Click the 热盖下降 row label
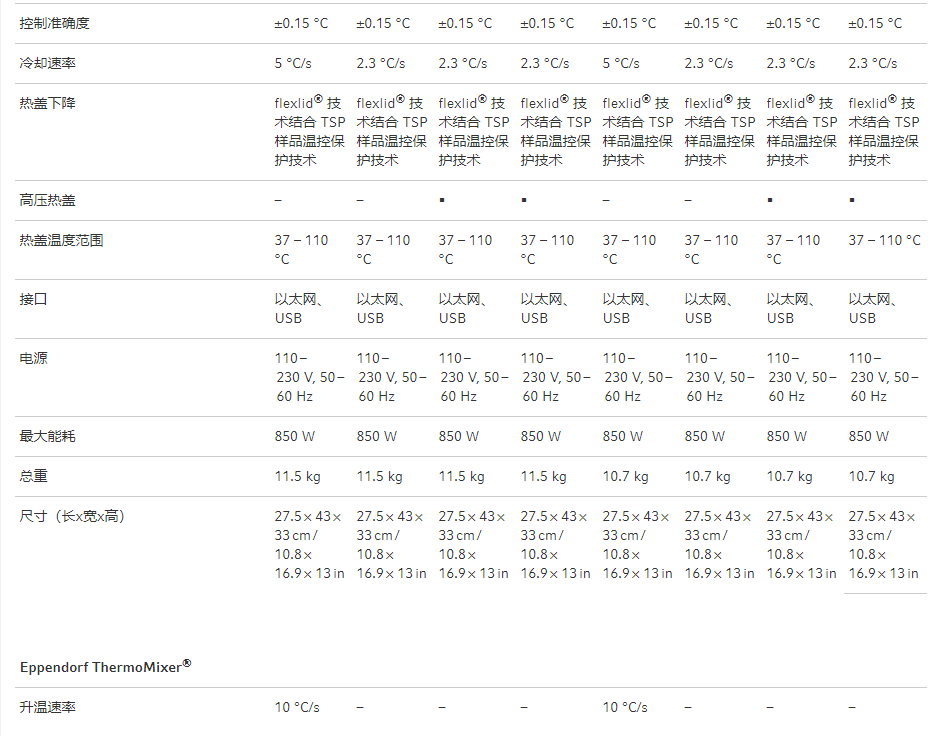This screenshot has width=940, height=736. [47, 103]
